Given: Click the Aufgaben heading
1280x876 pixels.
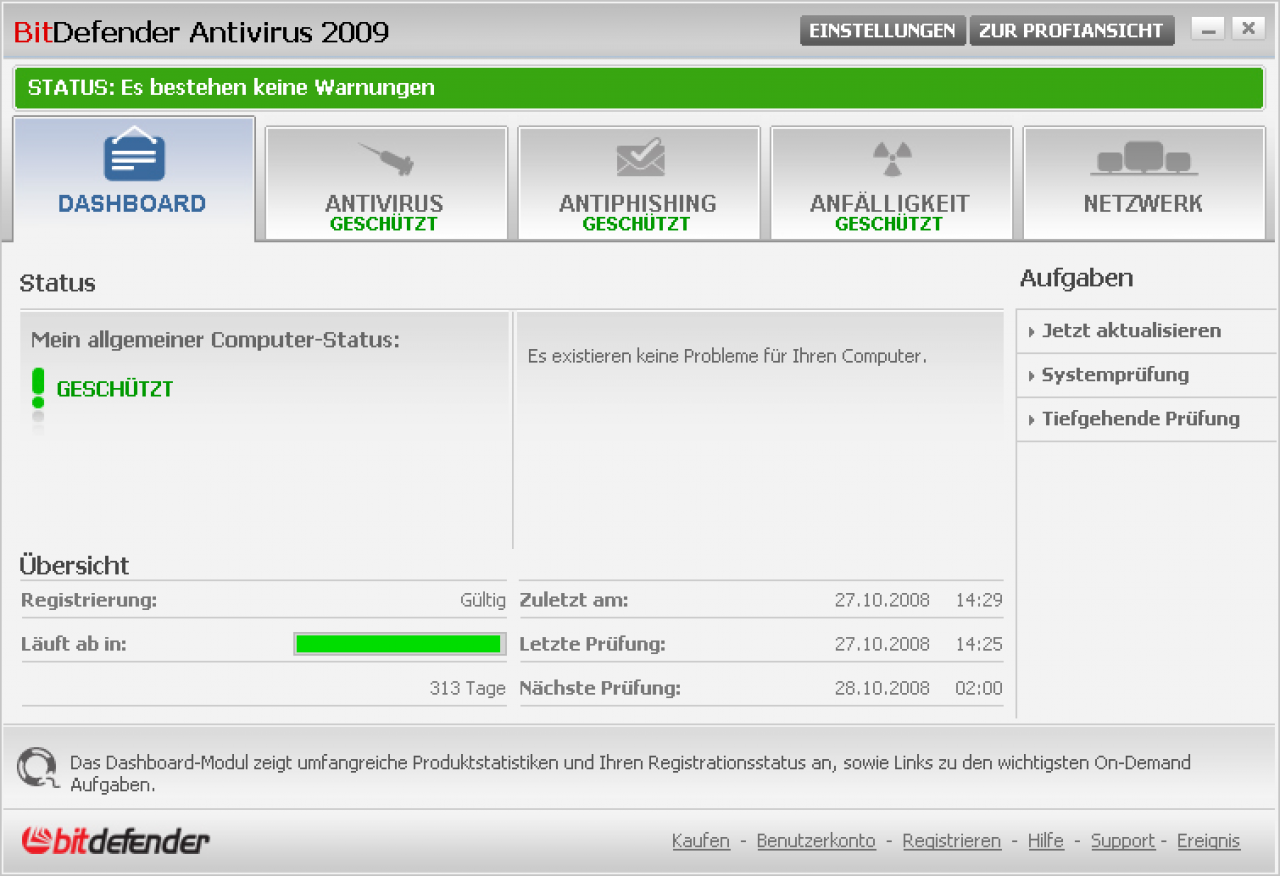Looking at the screenshot, I should [1076, 279].
